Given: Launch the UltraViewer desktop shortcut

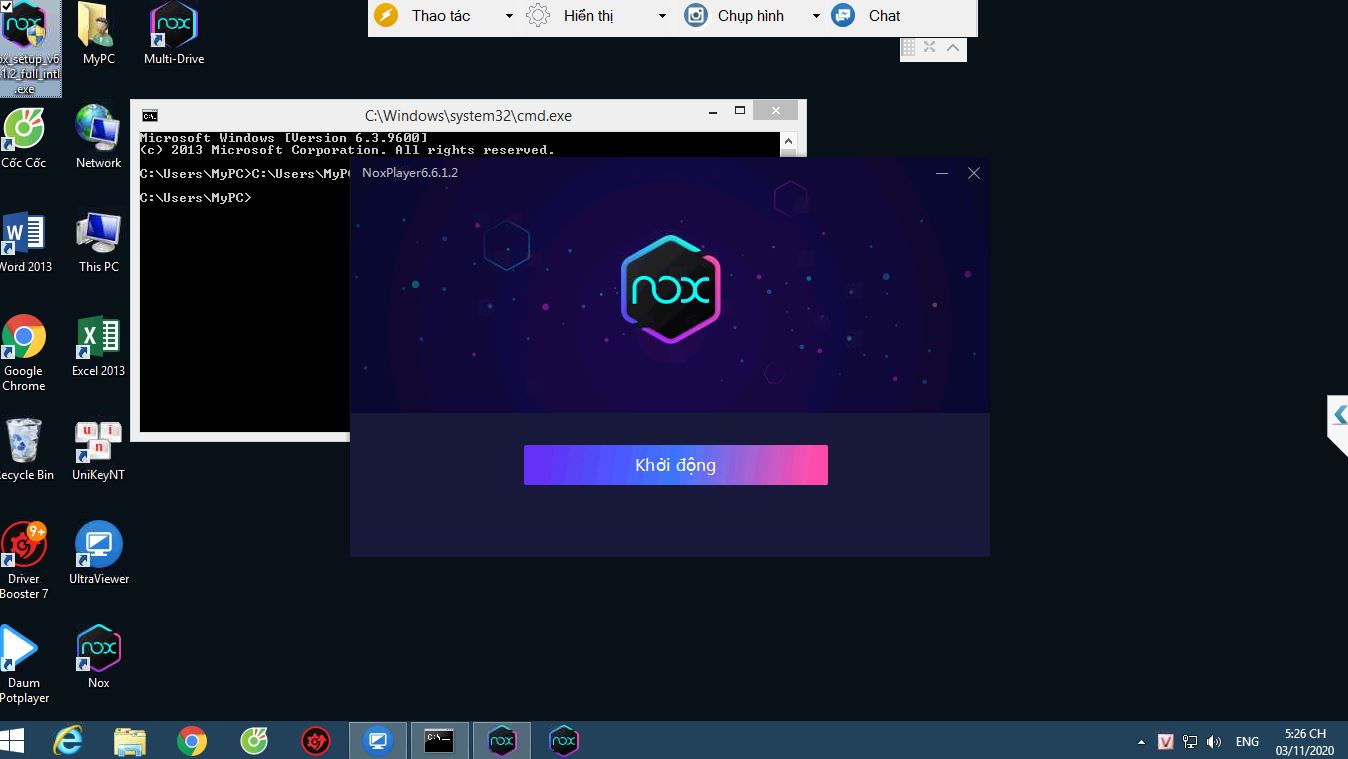Looking at the screenshot, I should [98, 553].
